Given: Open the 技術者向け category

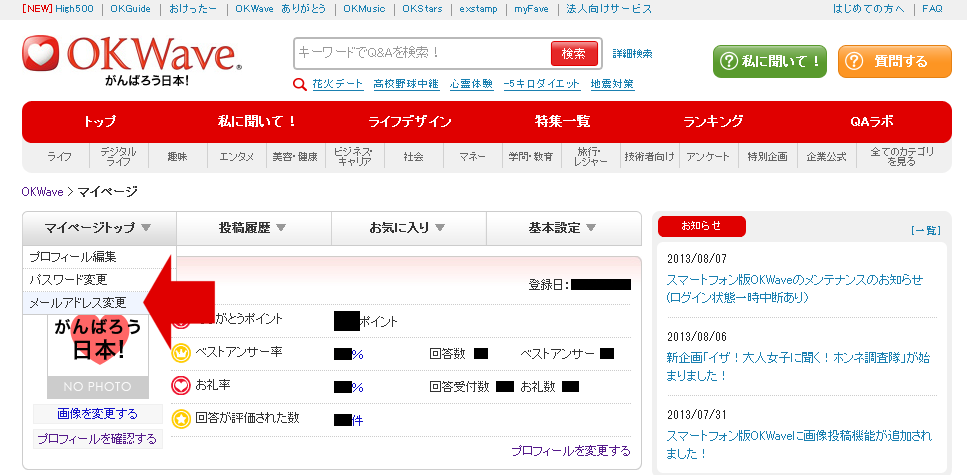Looking at the screenshot, I should (x=649, y=157).
